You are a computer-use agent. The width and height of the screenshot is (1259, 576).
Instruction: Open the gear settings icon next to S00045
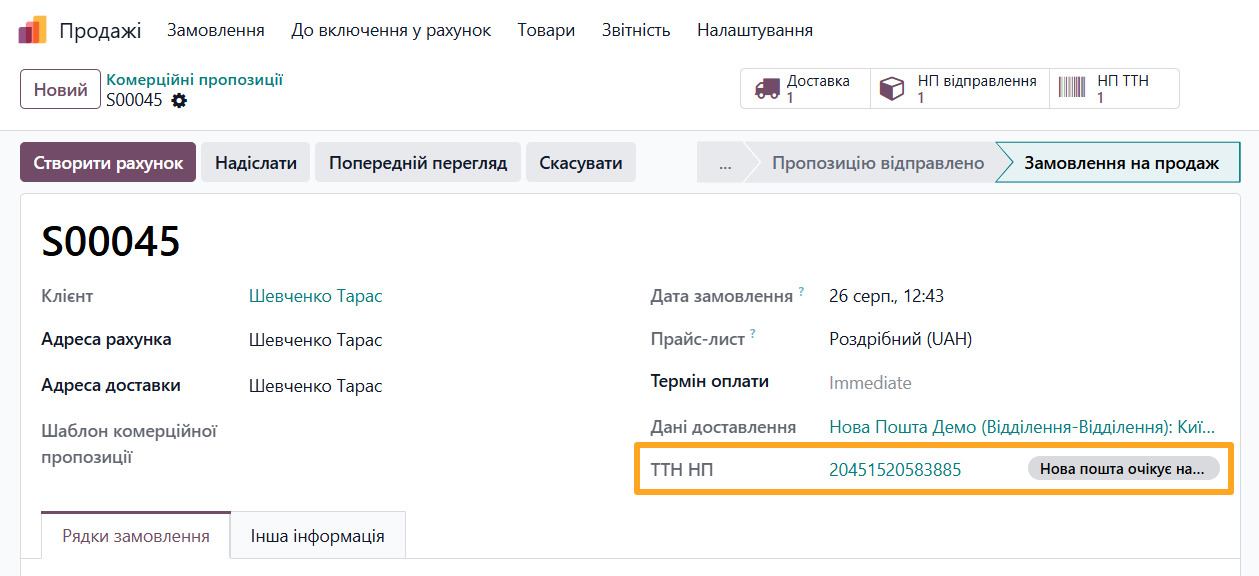click(x=179, y=100)
